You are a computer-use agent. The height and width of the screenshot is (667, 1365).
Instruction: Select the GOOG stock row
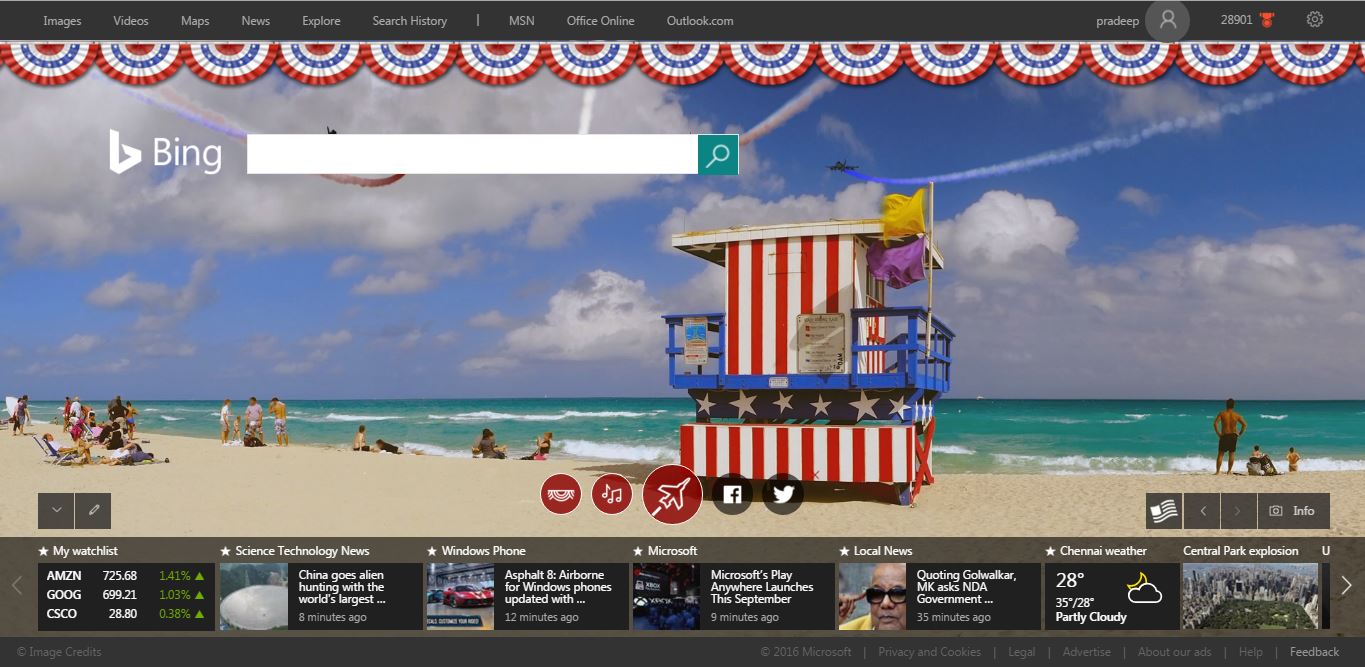pos(126,595)
